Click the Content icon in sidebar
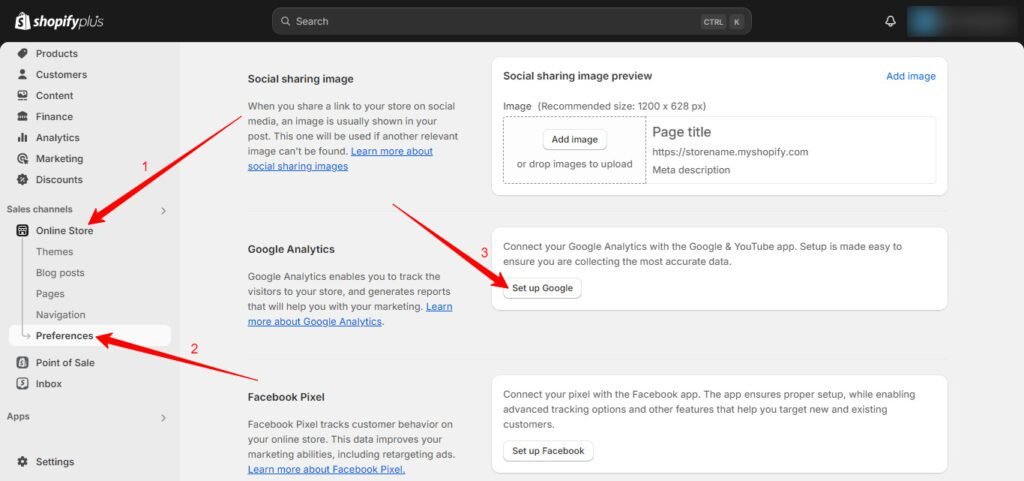 (x=22, y=95)
